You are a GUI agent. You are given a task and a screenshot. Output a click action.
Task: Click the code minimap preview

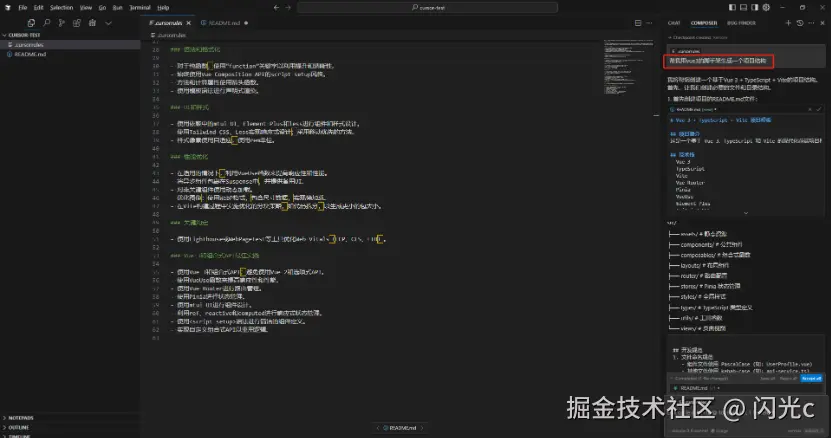point(629,67)
